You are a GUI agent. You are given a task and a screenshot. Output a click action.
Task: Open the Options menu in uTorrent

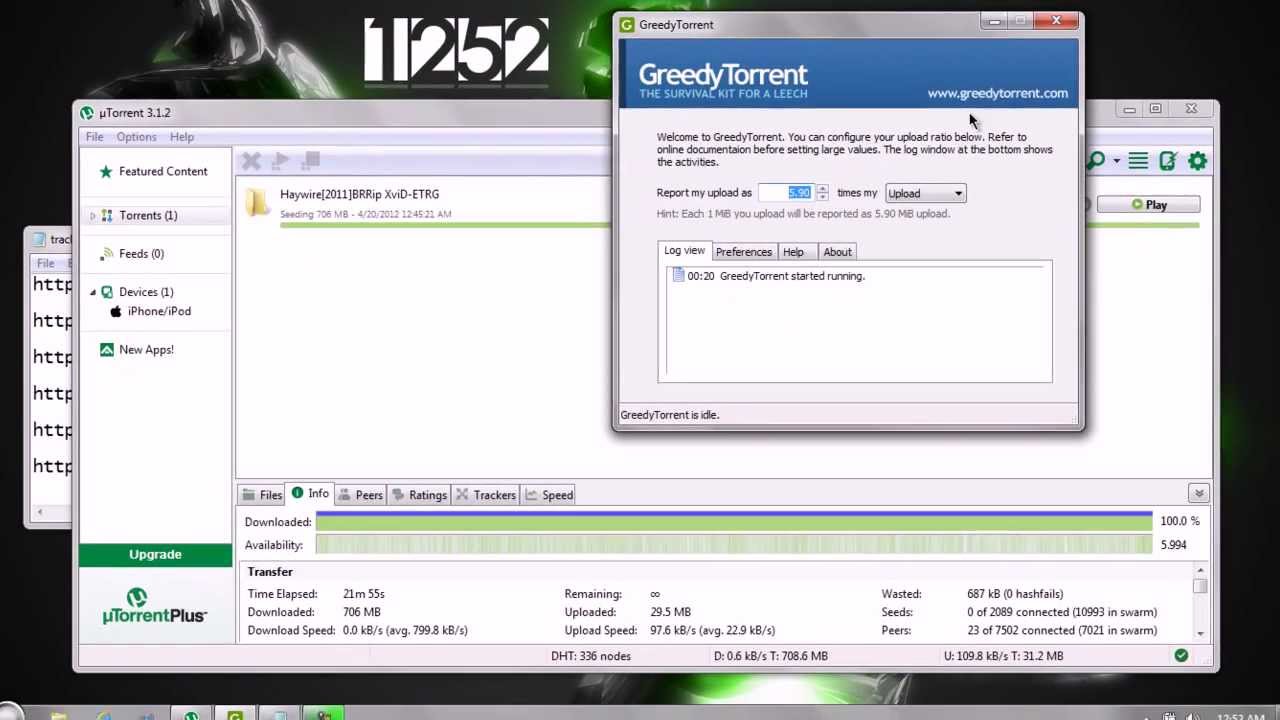click(136, 137)
